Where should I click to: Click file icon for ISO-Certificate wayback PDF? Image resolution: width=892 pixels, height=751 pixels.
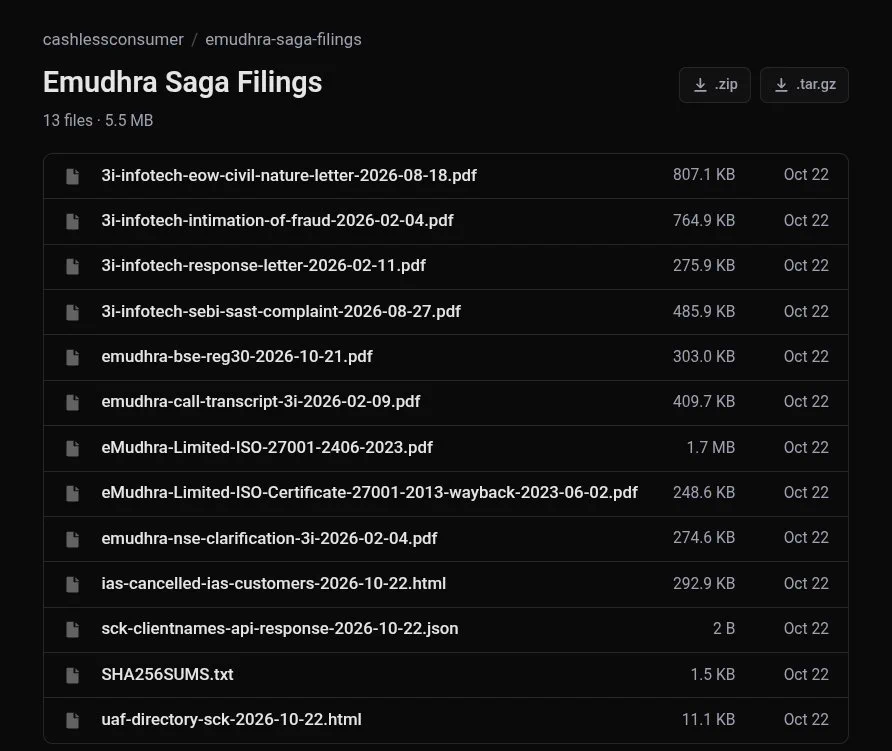tap(72, 494)
